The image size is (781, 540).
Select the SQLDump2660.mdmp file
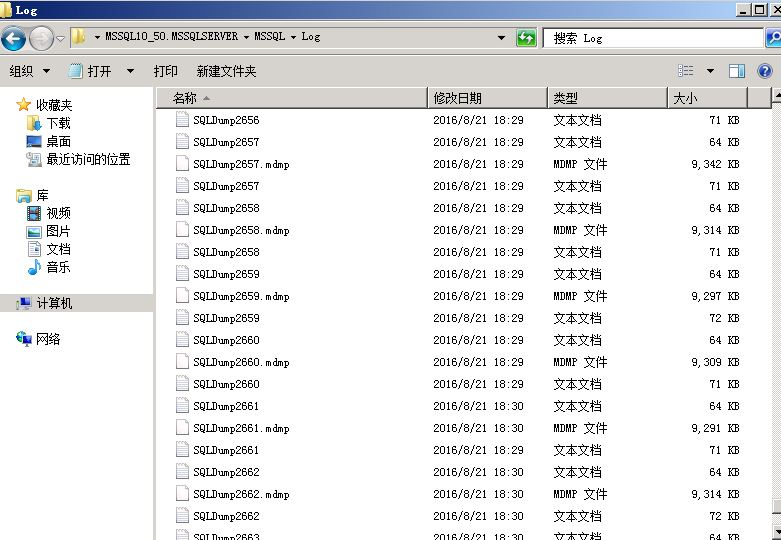[241, 362]
